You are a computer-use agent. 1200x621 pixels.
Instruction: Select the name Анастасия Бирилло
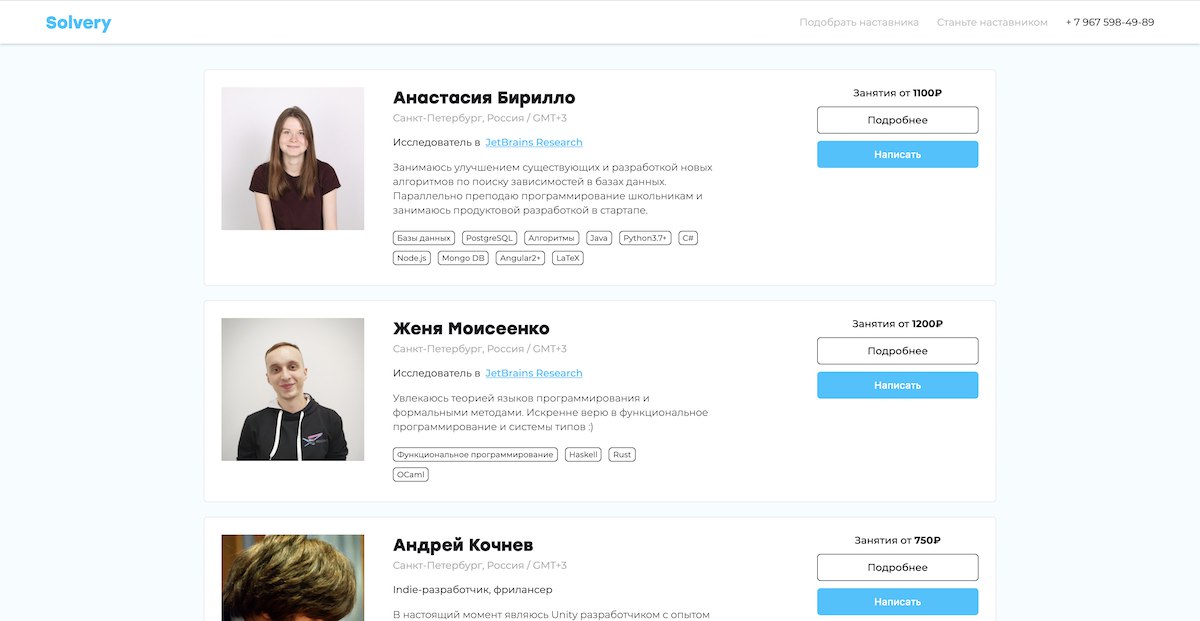(x=484, y=97)
